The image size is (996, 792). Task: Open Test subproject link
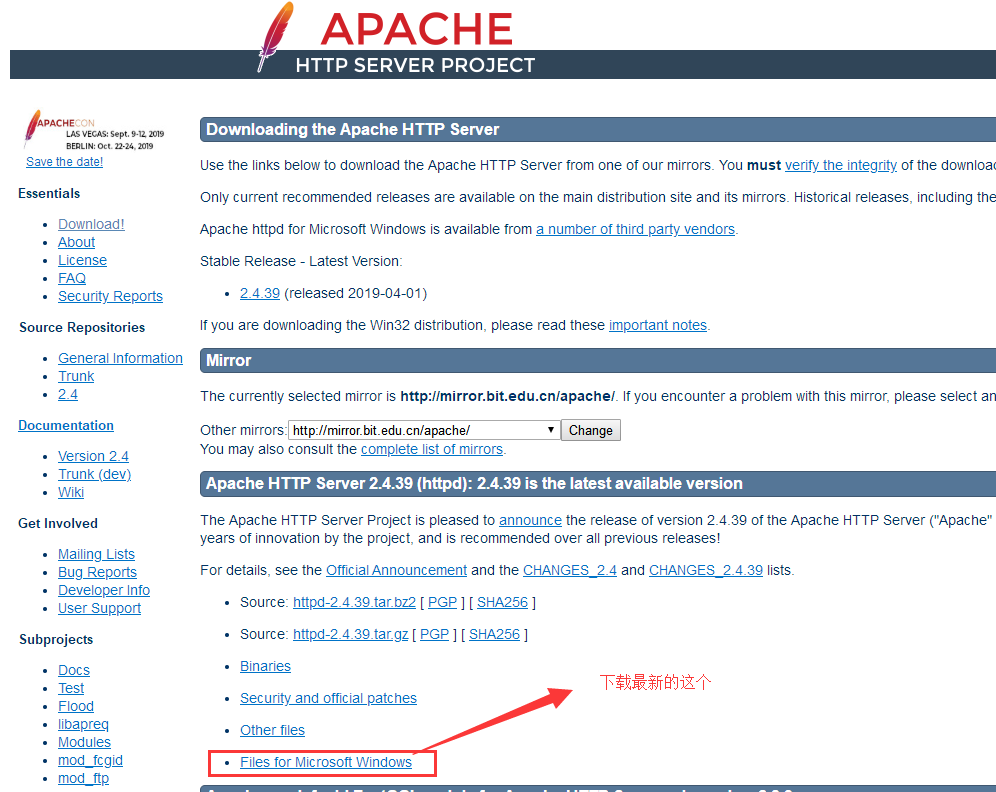[71, 688]
